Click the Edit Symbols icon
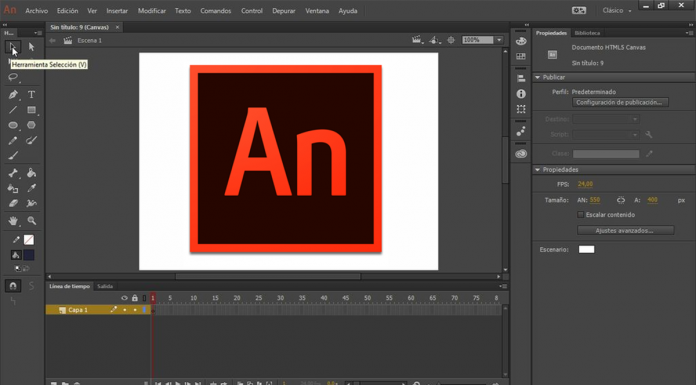The image size is (696, 385). point(434,40)
